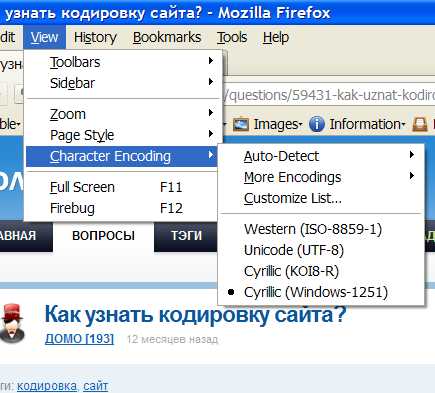The image size is (435, 393).
Task: Select Cyrillic (Windows-1251) encoding
Action: tap(321, 292)
